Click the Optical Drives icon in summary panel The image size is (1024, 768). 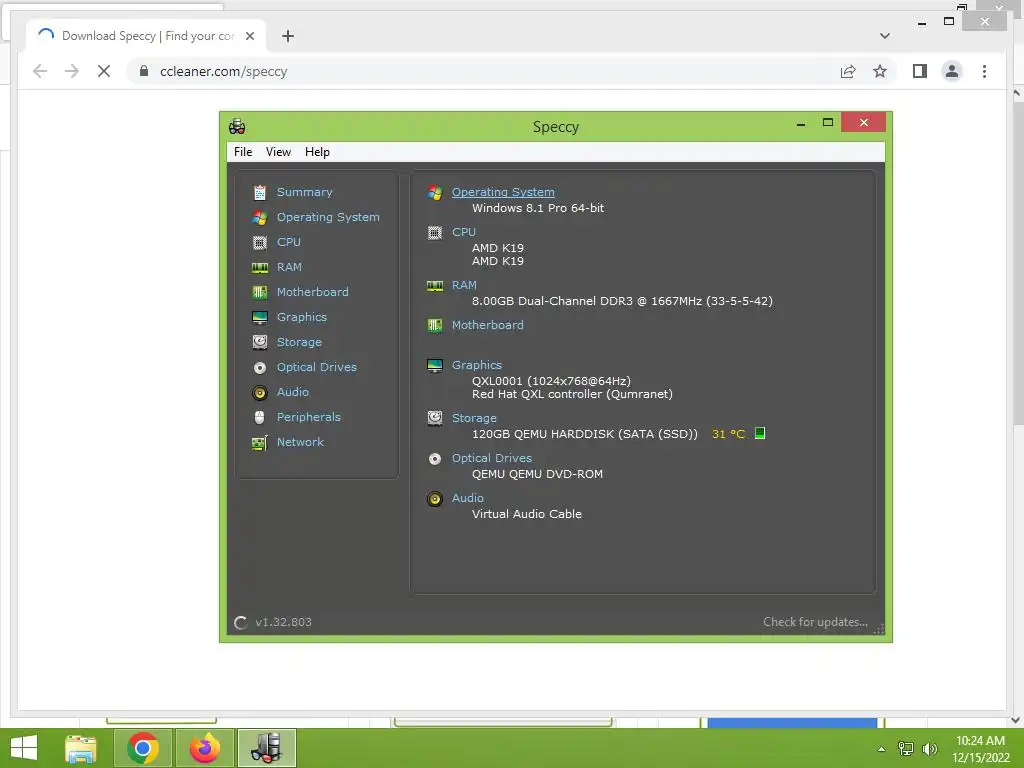pos(435,458)
